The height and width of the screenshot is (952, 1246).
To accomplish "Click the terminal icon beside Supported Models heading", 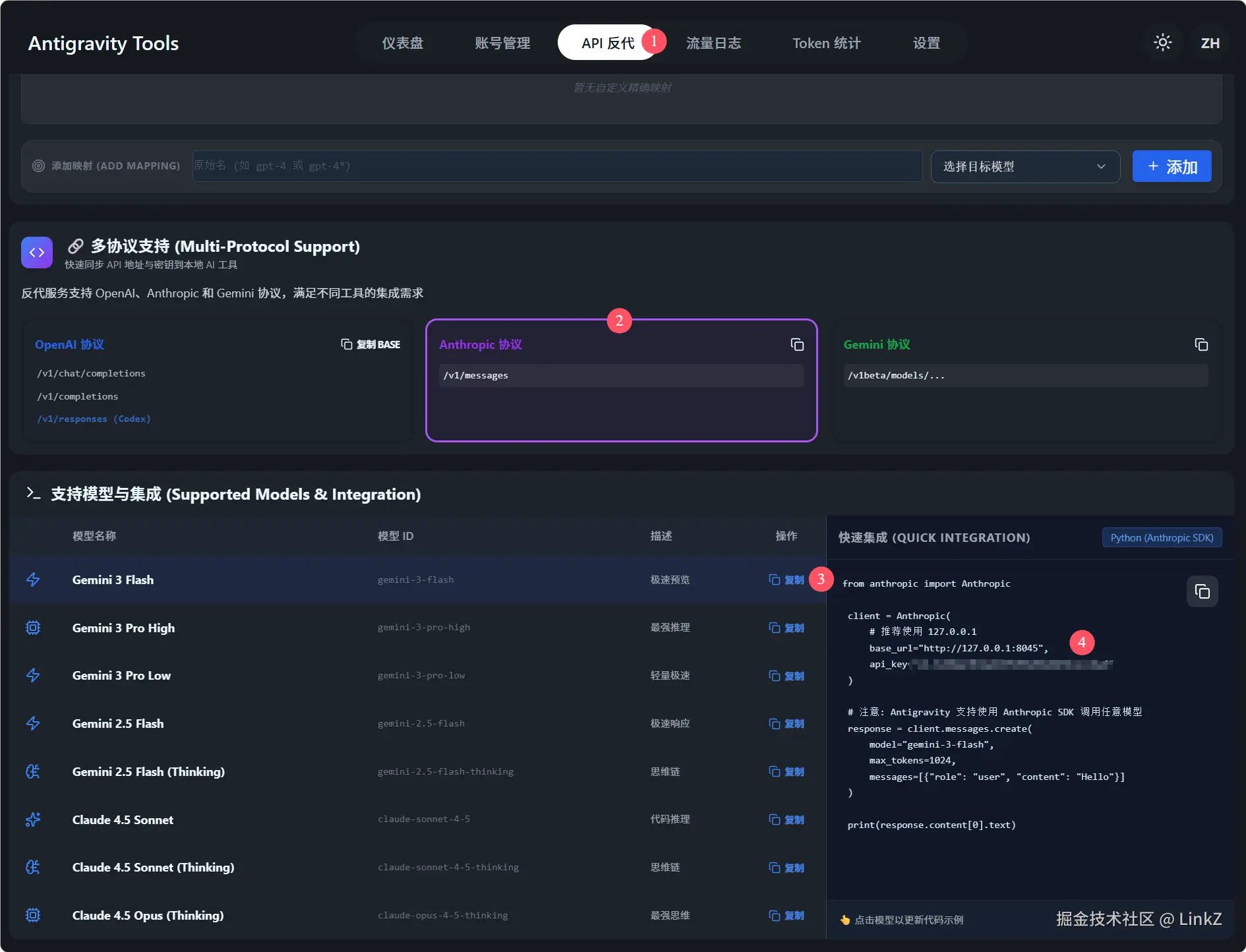I will point(33,493).
